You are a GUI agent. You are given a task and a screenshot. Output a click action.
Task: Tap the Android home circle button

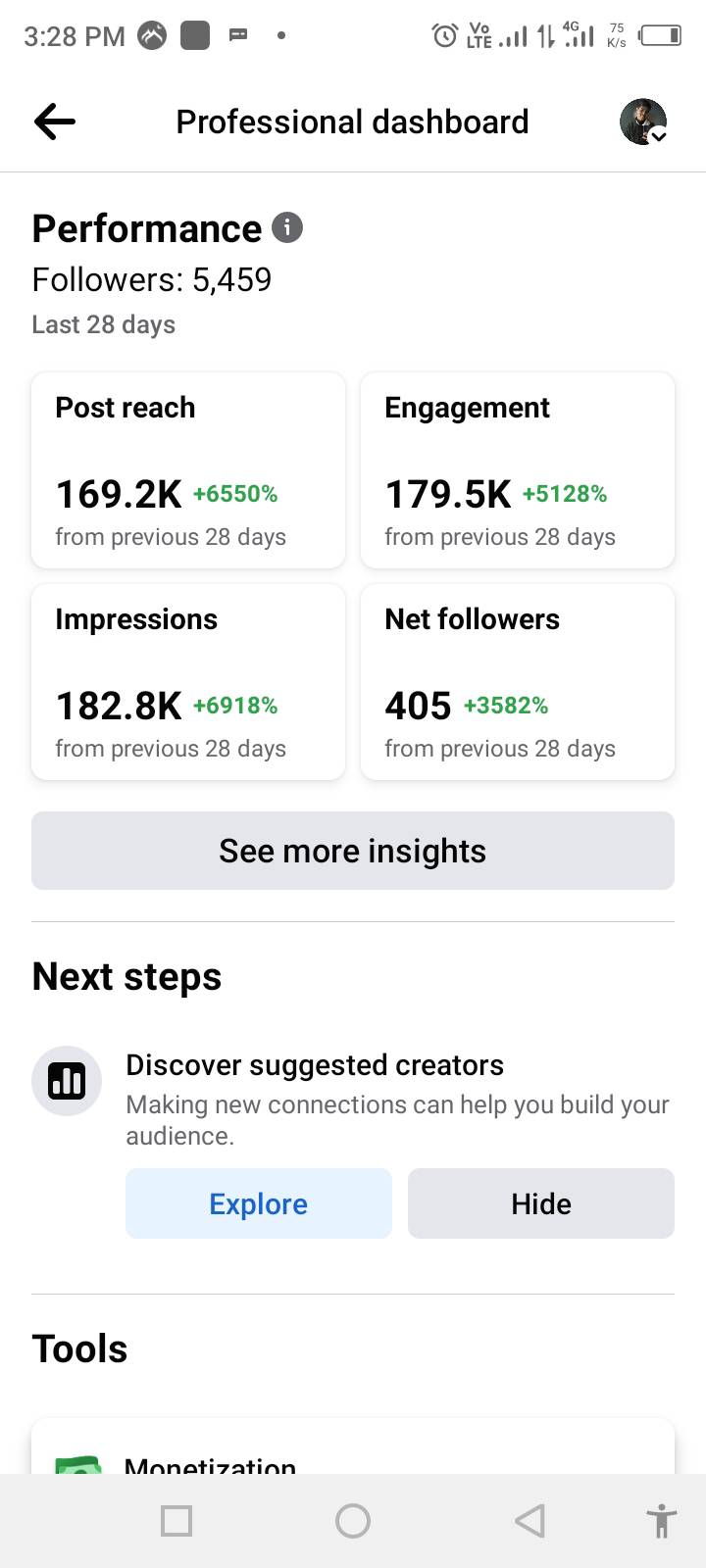coord(353,1521)
